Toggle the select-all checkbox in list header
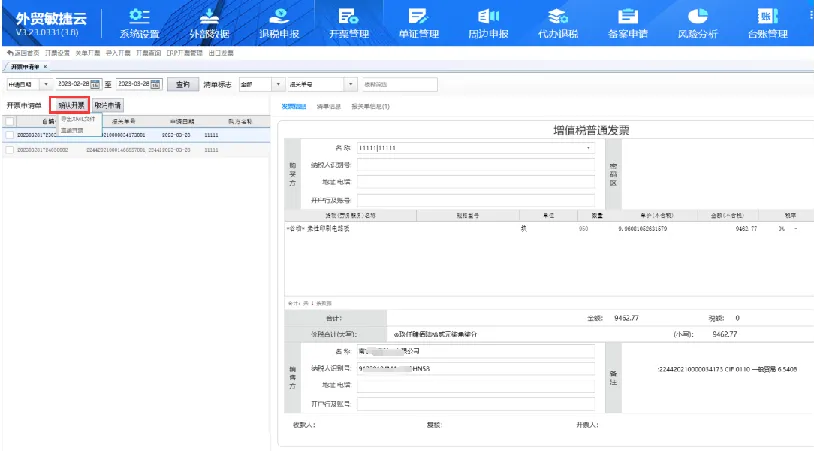The height and width of the screenshot is (451, 815). pos(9,121)
